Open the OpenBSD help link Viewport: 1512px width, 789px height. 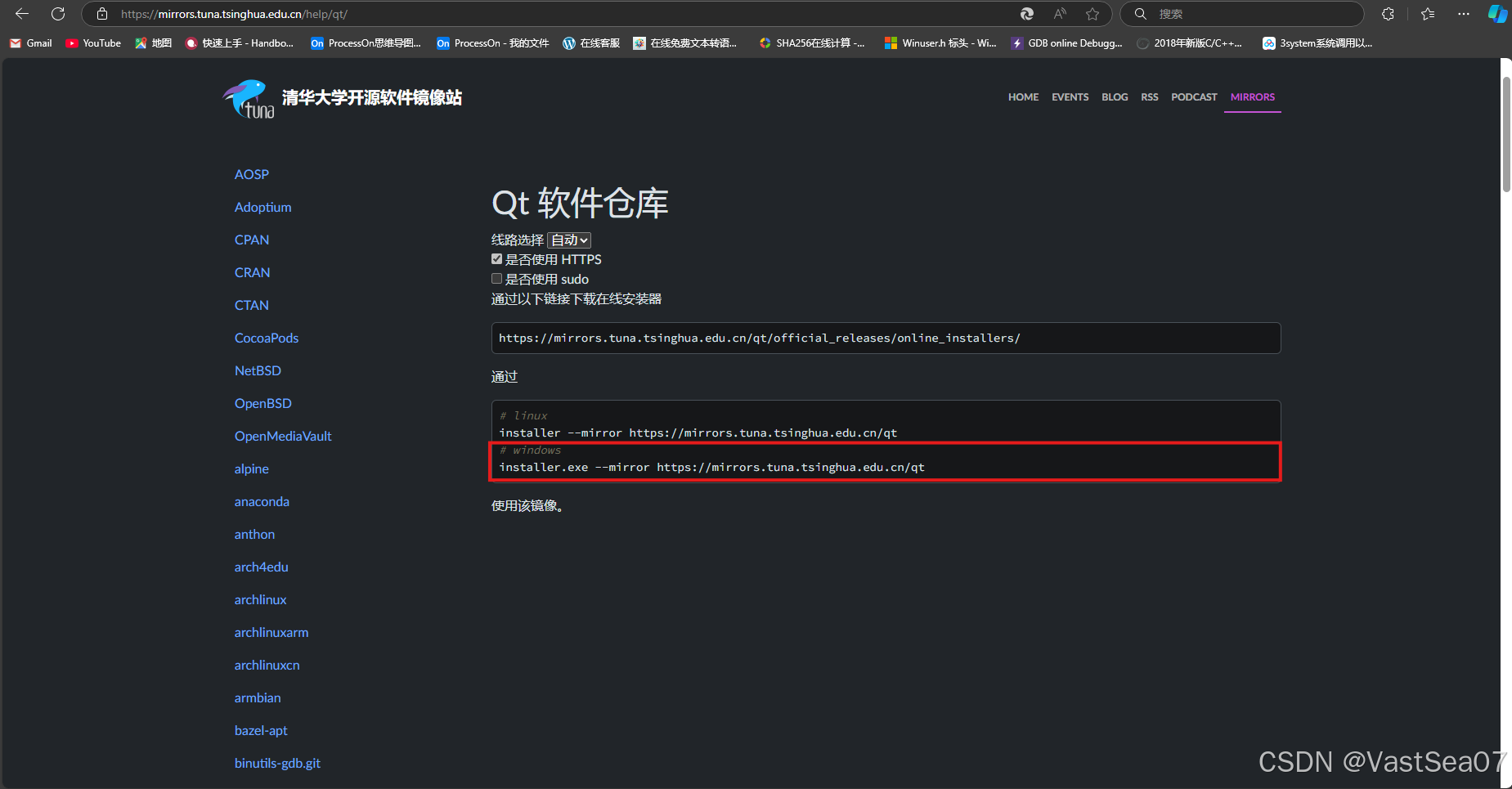click(x=262, y=403)
